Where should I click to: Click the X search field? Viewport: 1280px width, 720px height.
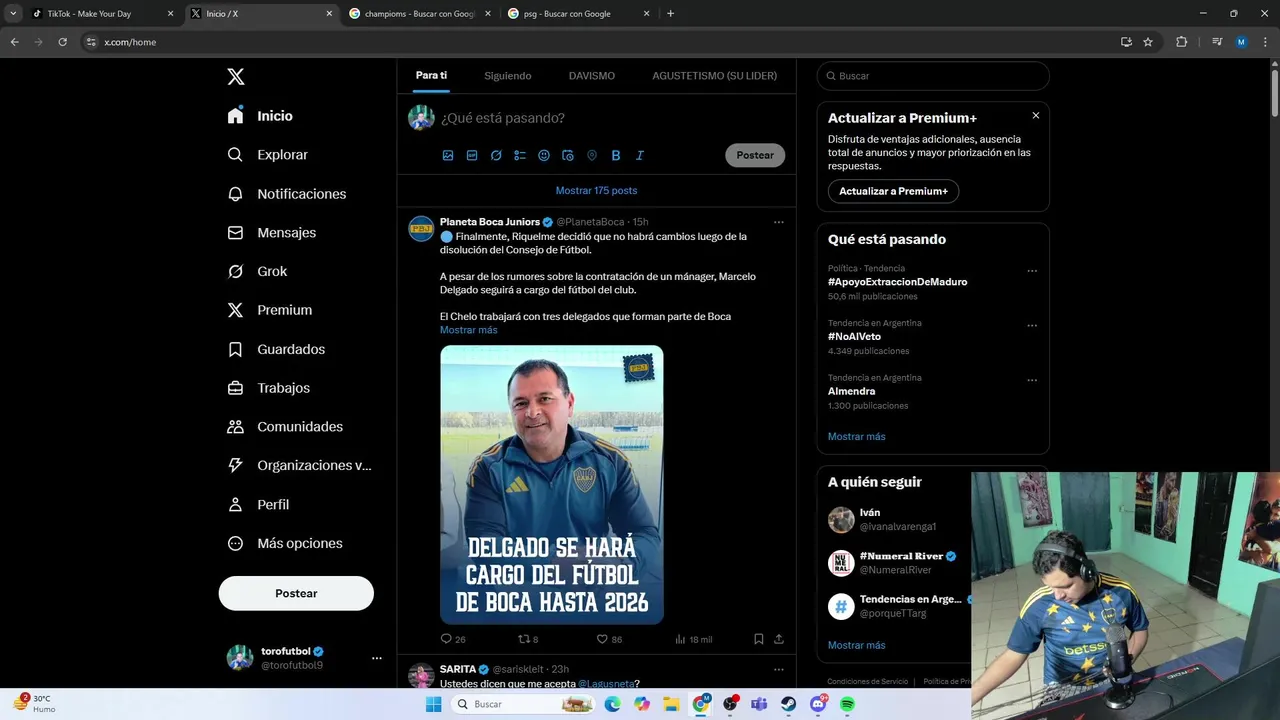933,76
